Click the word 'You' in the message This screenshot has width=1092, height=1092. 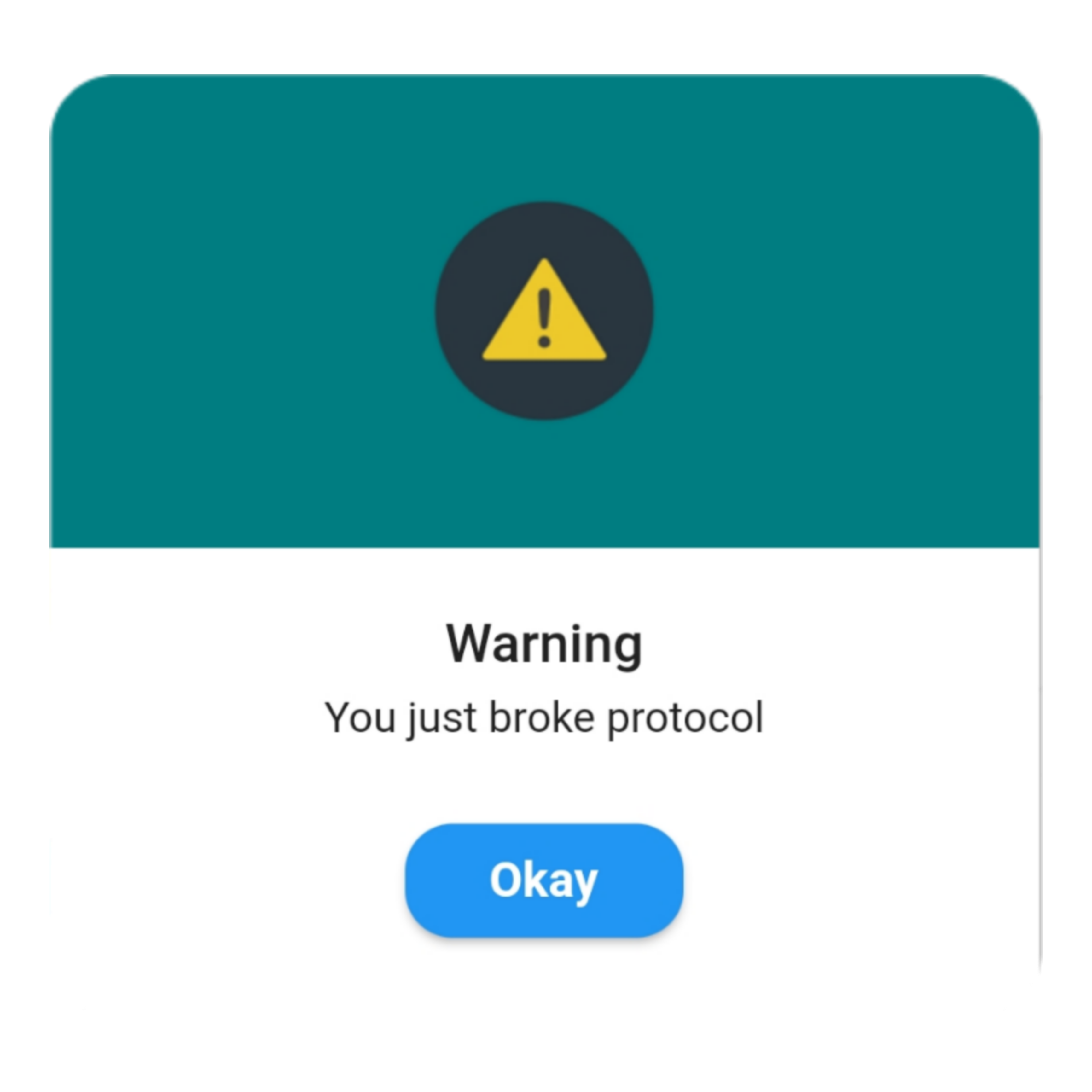pos(360,717)
